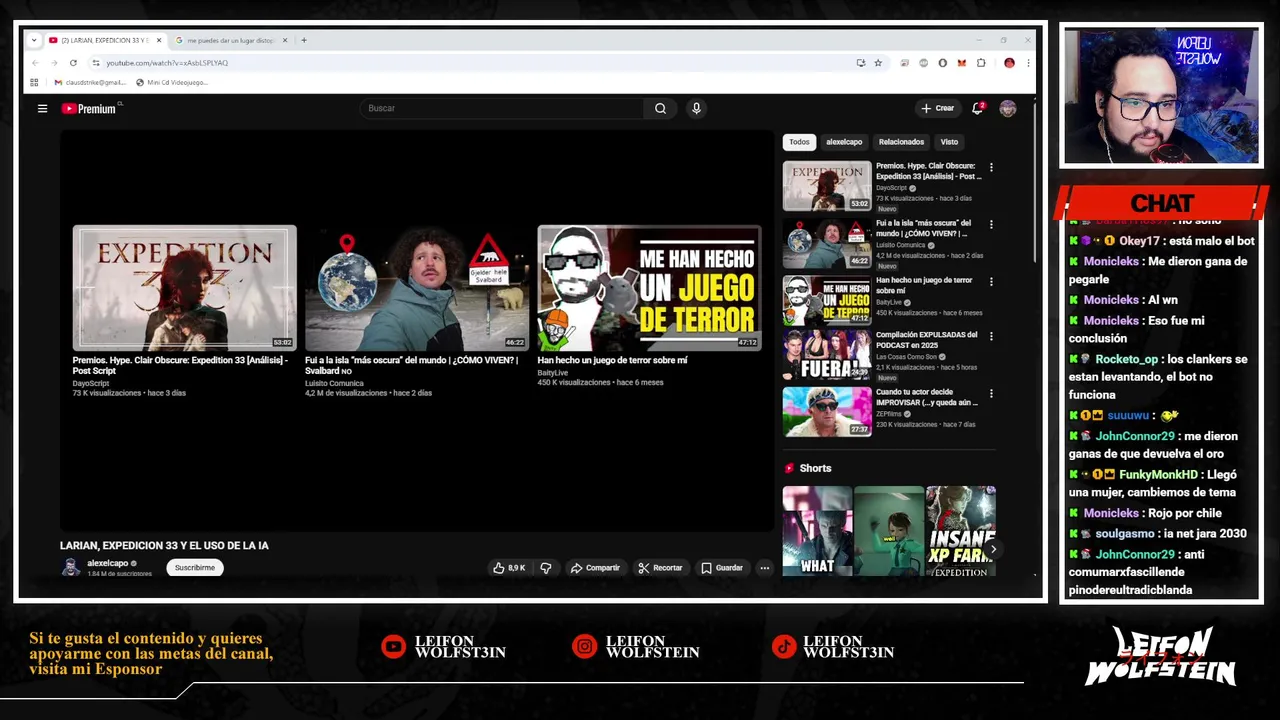Select the alexelcapo filter chip

tap(844, 142)
